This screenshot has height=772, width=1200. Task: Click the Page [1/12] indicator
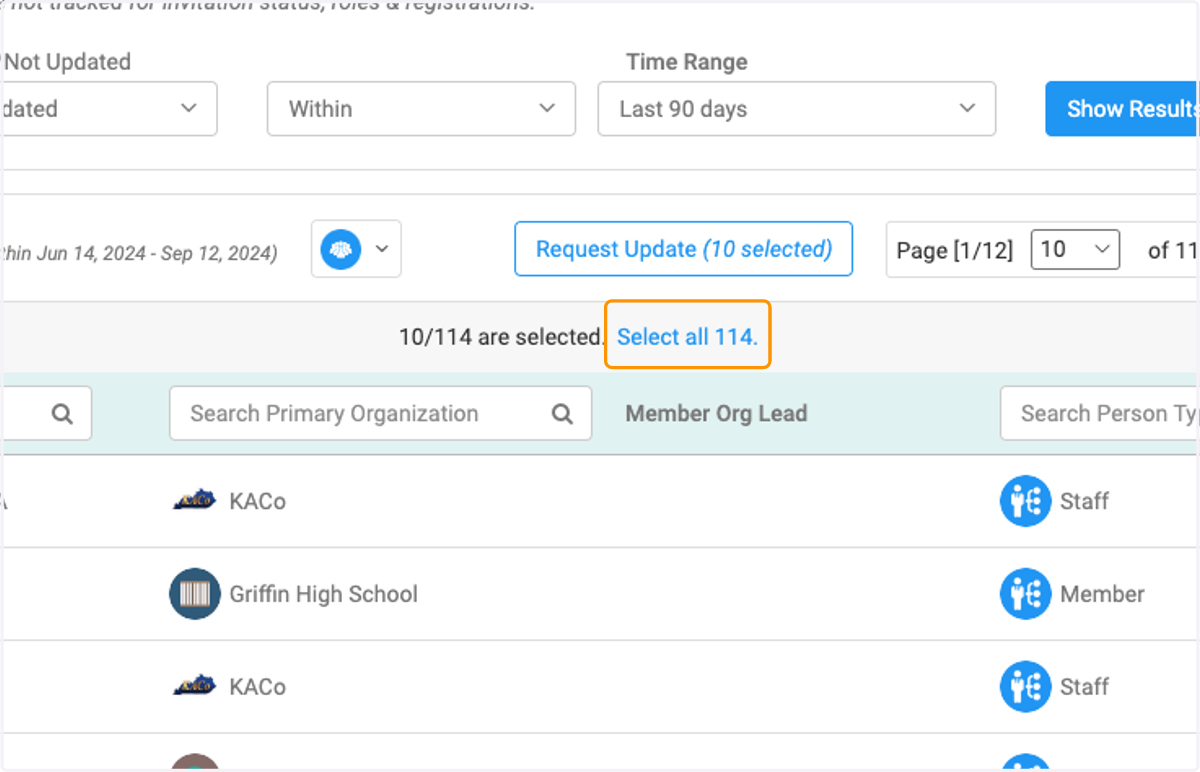(954, 250)
